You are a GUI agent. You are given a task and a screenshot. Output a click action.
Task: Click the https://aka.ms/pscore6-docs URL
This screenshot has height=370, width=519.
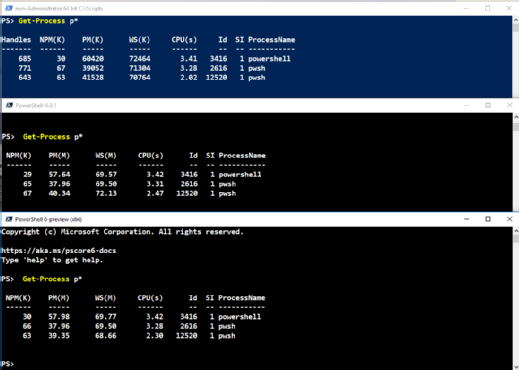click(x=59, y=251)
